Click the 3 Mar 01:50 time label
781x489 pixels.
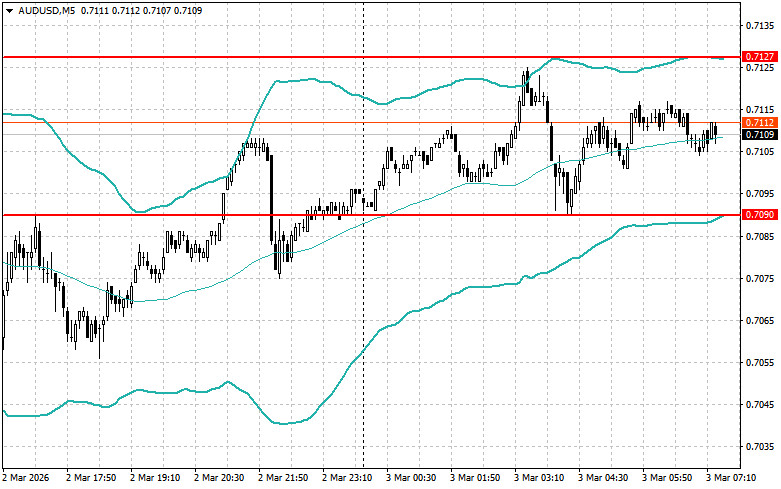click(475, 478)
